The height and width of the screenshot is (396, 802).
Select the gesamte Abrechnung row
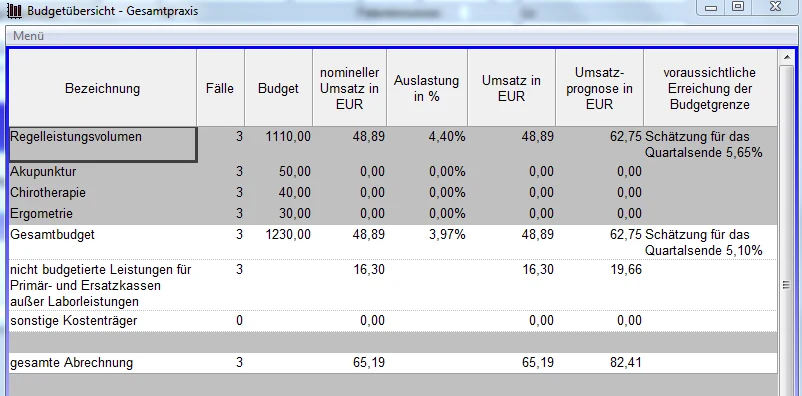(393, 363)
